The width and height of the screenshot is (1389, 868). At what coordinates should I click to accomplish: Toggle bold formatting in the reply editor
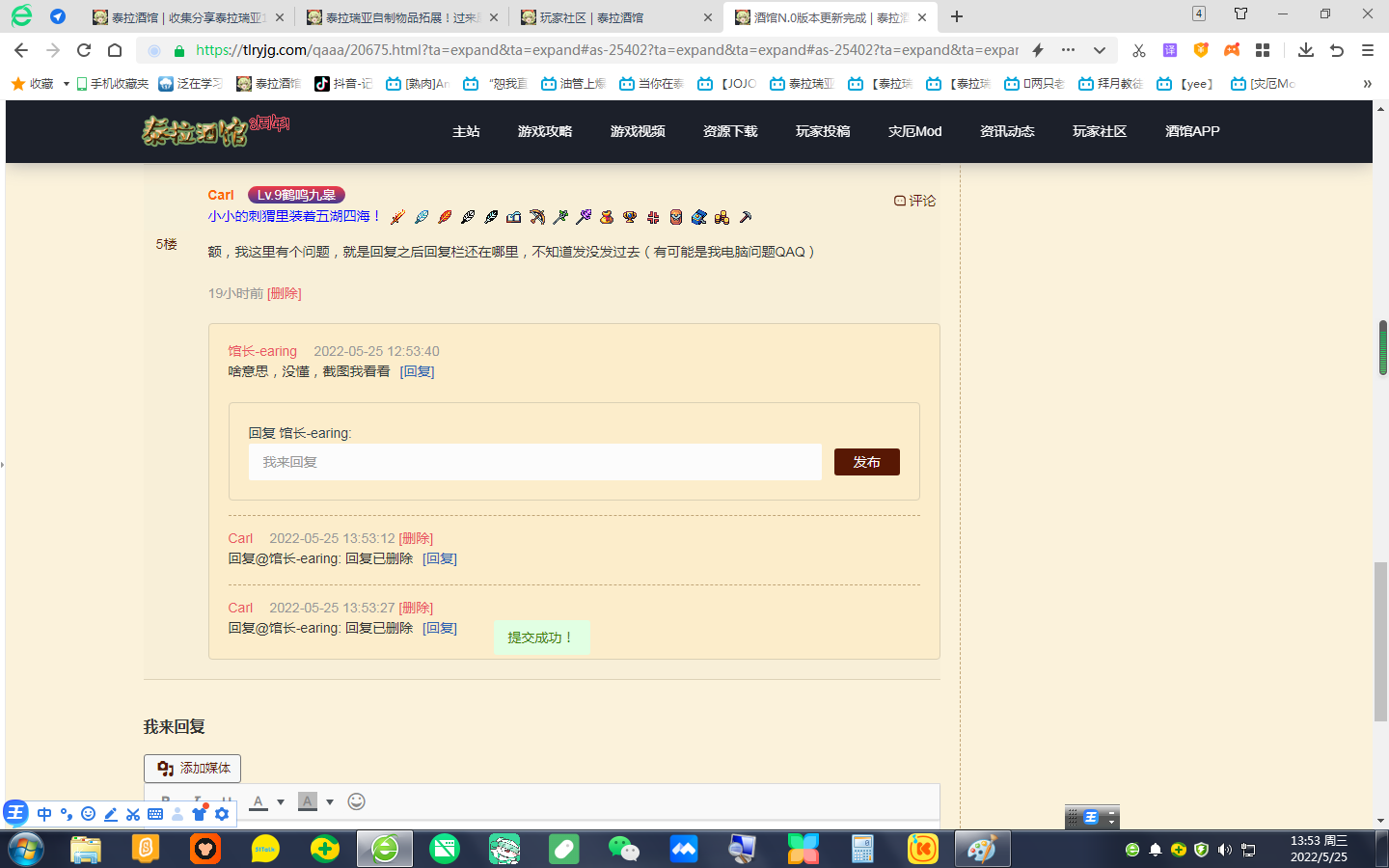(x=166, y=798)
